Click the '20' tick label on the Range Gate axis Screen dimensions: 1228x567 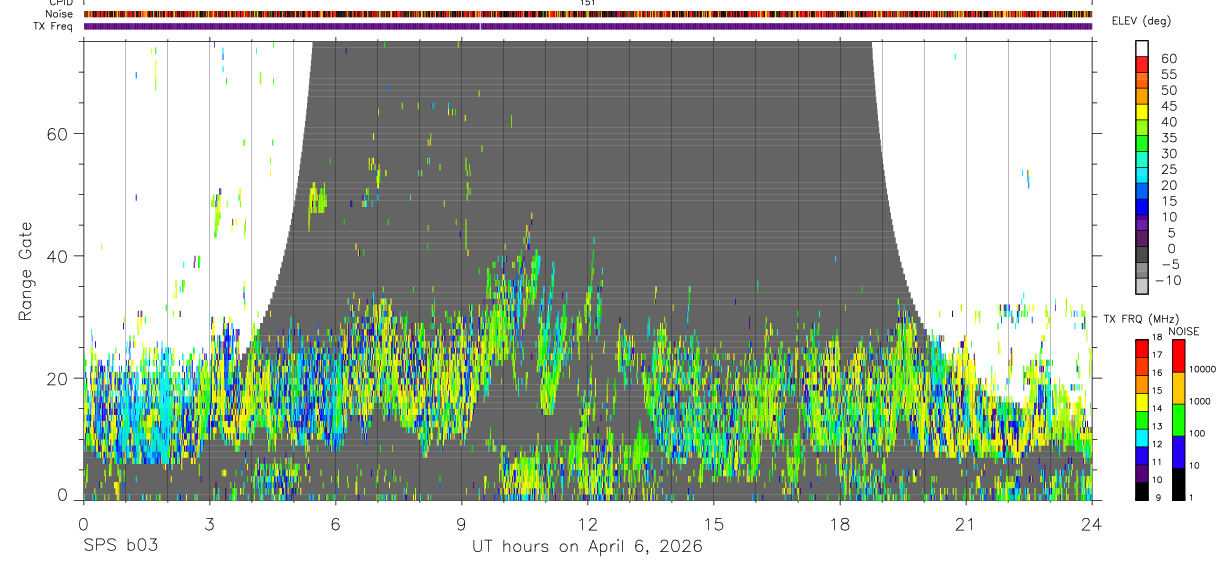click(57, 378)
